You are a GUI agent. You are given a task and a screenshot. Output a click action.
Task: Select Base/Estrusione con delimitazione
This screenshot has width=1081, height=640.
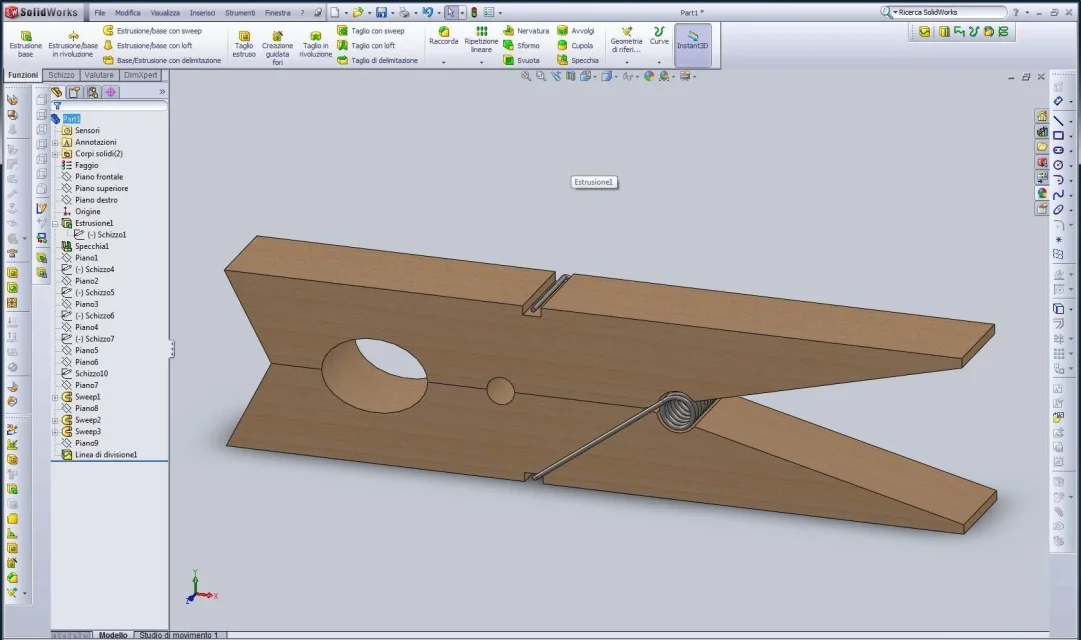163,61
